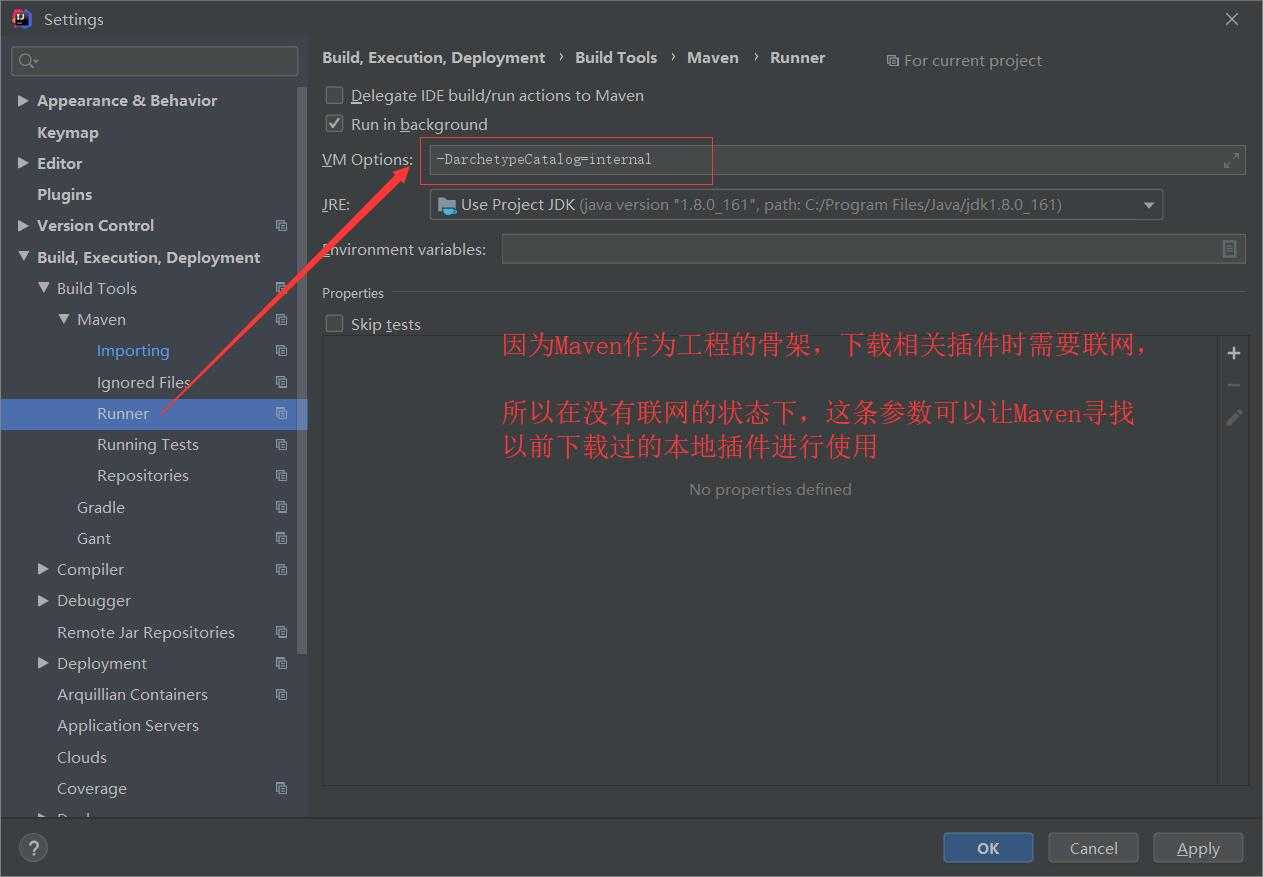This screenshot has width=1263, height=877.
Task: Uncheck Run in background
Action: click(x=334, y=124)
